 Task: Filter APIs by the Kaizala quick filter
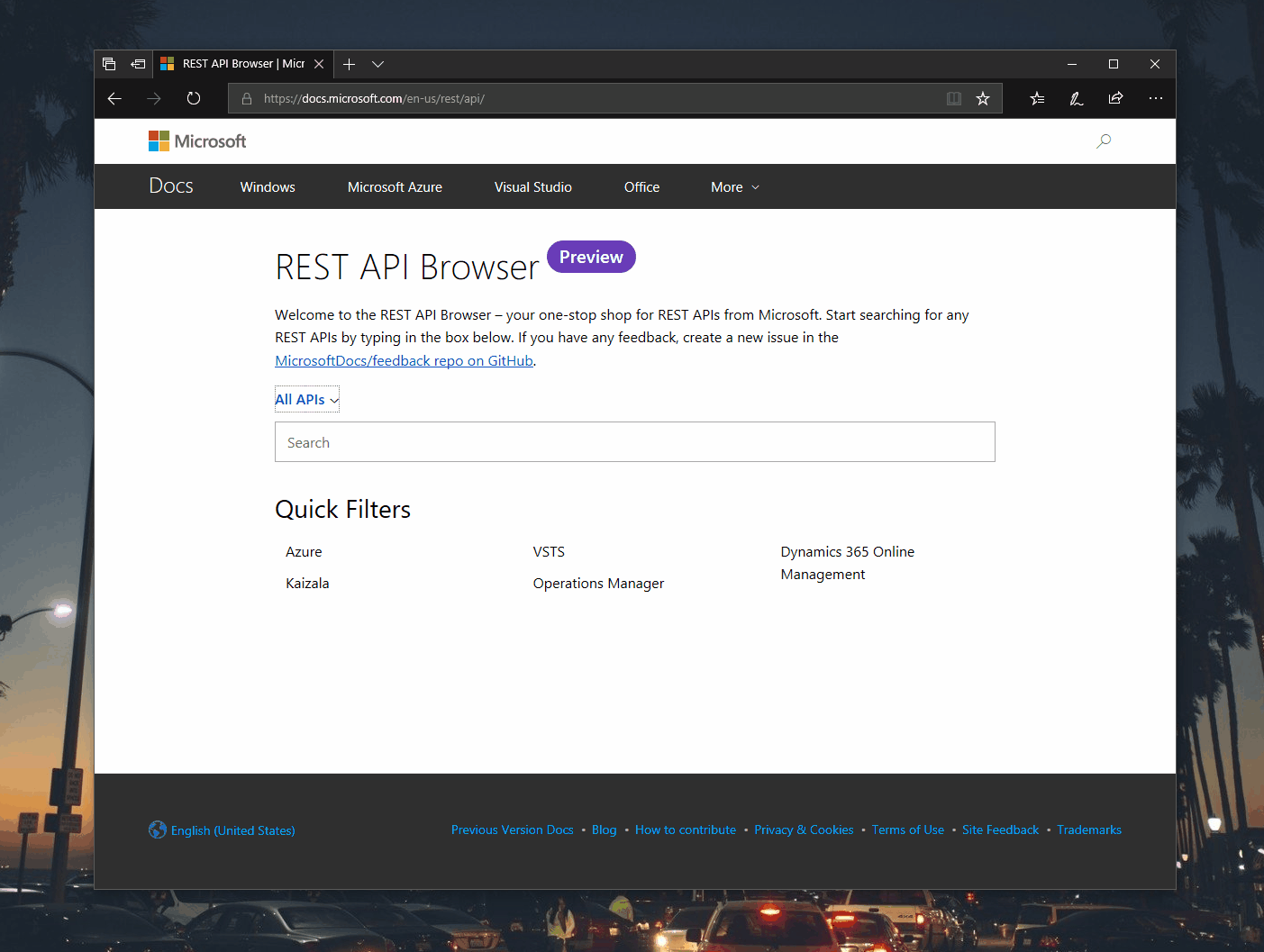(307, 583)
